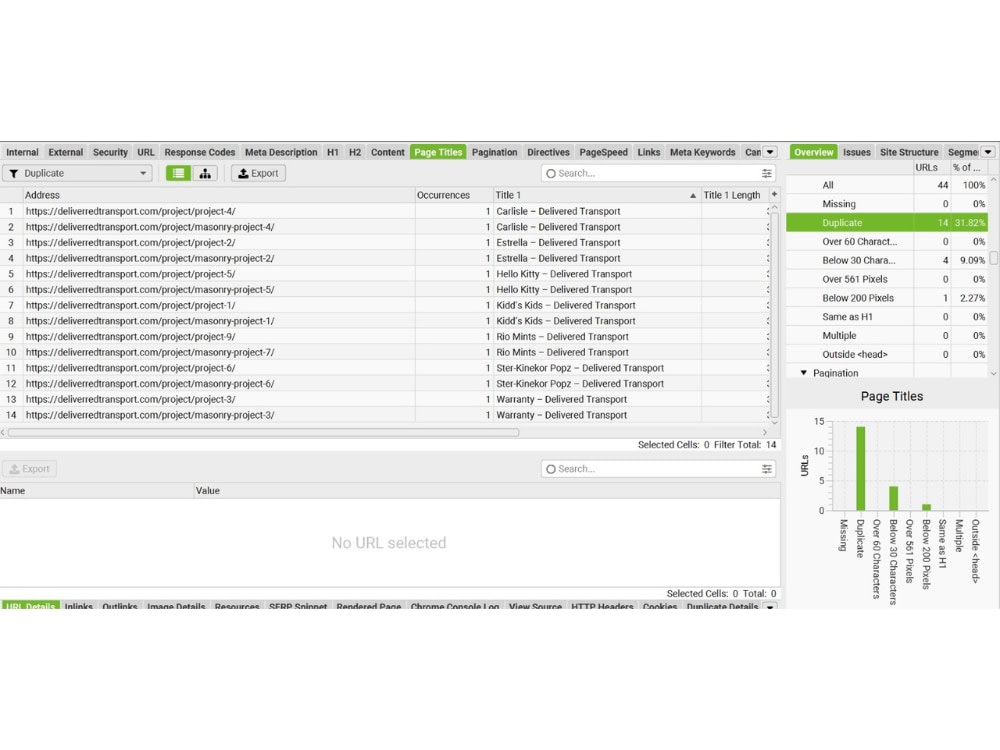Open right panel tabs overflow dropdown
Screen dimensions: 1000x750
(988, 152)
